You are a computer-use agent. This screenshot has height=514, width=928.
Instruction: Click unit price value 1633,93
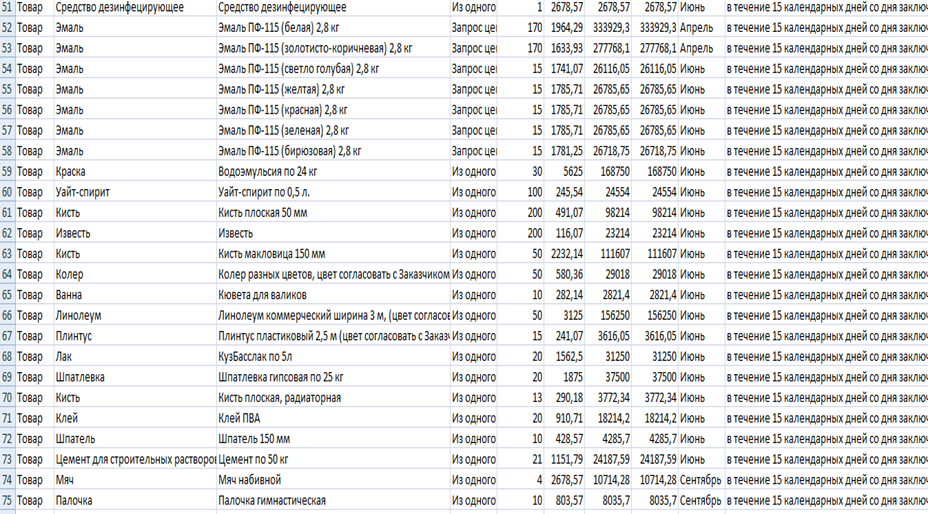(565, 49)
